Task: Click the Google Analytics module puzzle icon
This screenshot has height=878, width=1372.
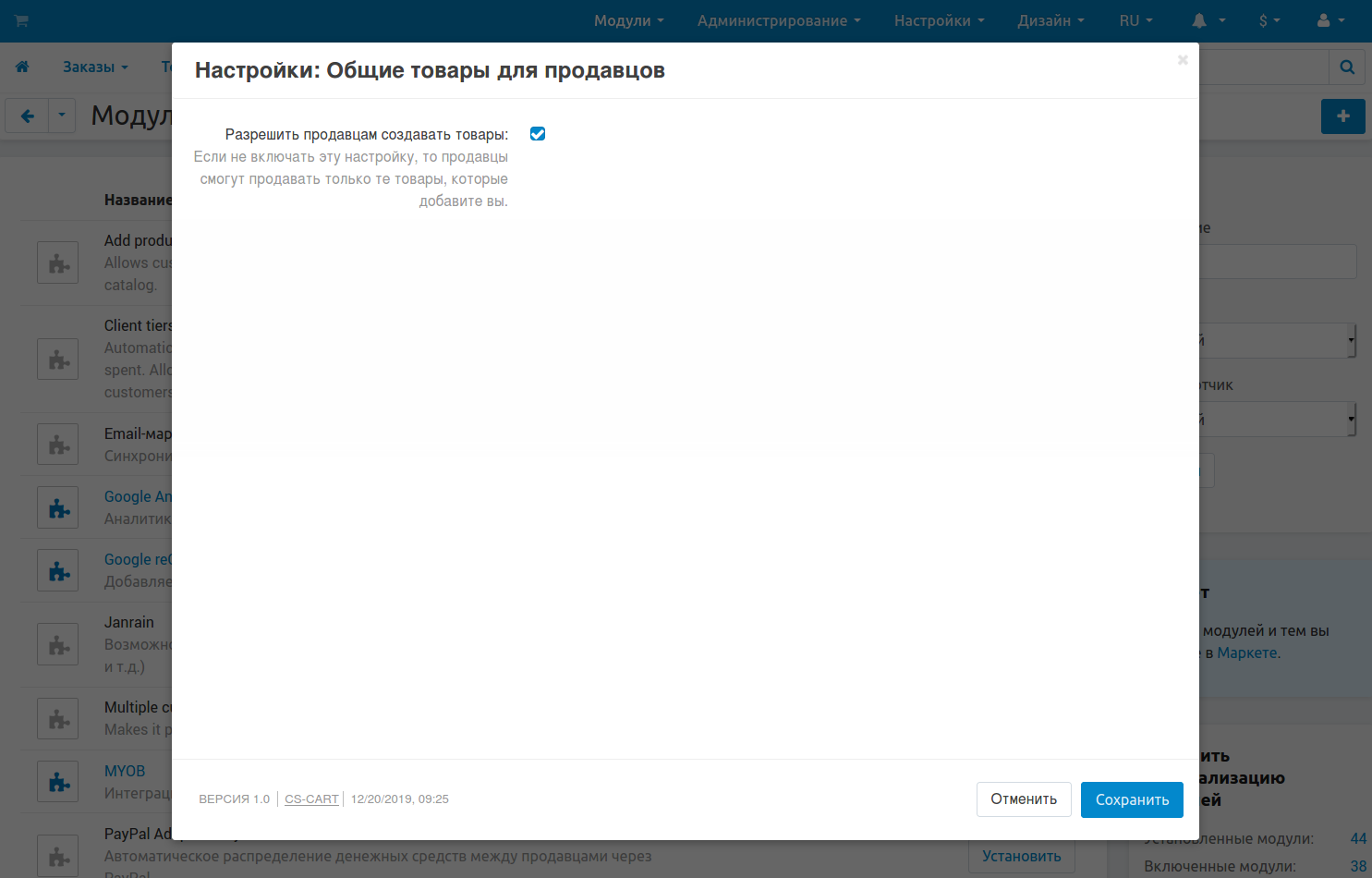Action: coord(58,507)
